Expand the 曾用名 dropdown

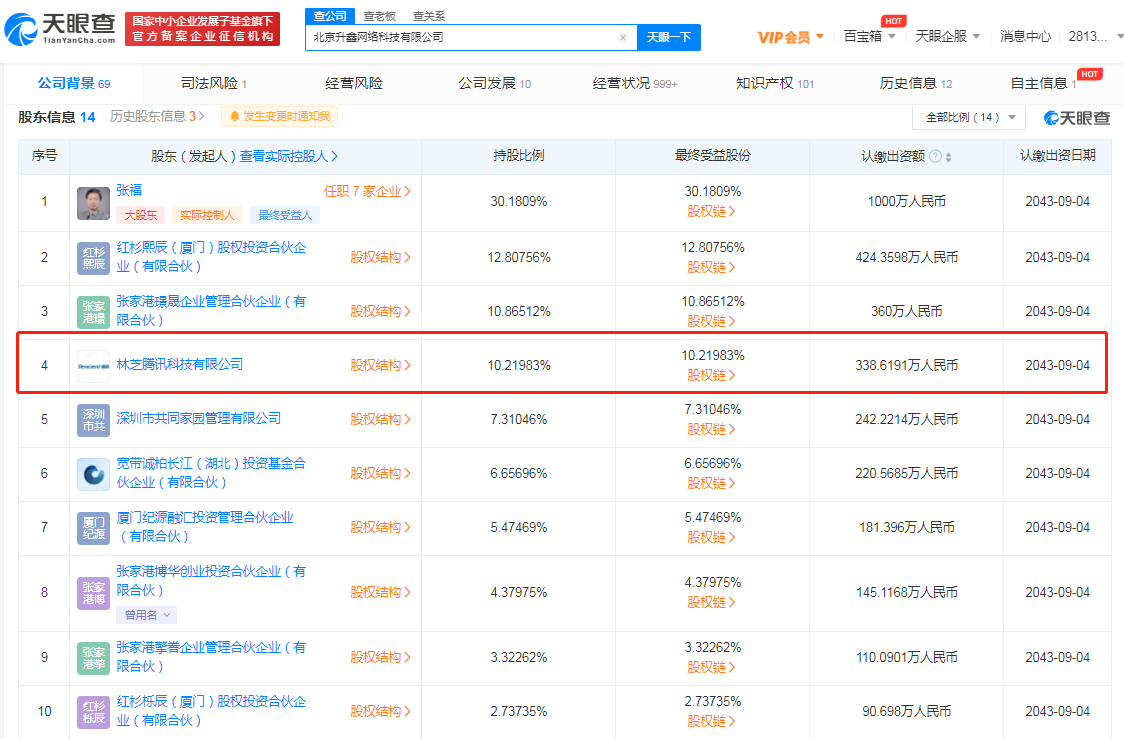coord(146,615)
